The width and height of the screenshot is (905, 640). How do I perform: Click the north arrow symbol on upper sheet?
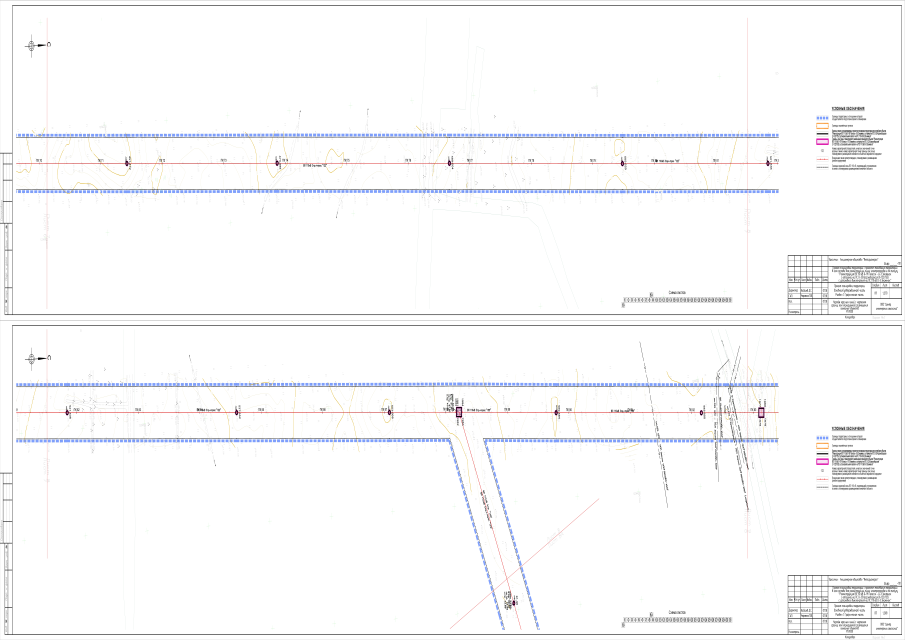[x=33, y=45]
